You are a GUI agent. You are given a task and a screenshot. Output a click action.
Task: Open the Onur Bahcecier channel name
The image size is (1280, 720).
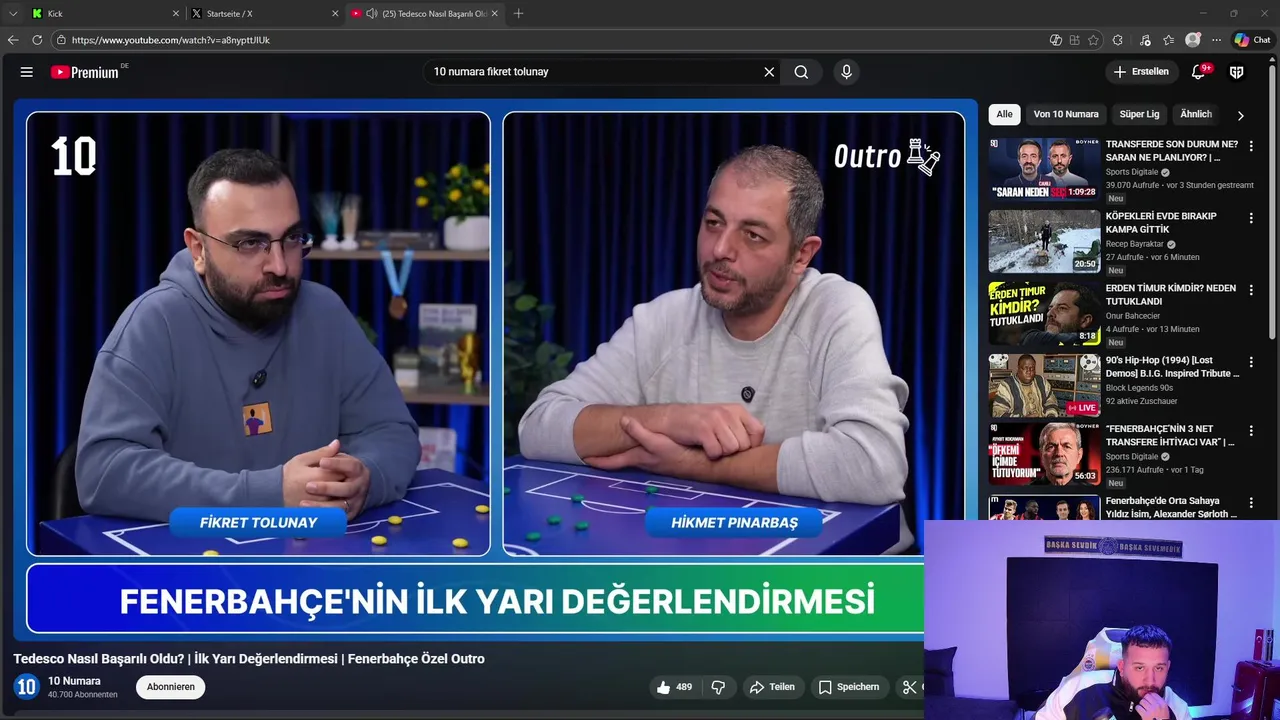point(1133,316)
